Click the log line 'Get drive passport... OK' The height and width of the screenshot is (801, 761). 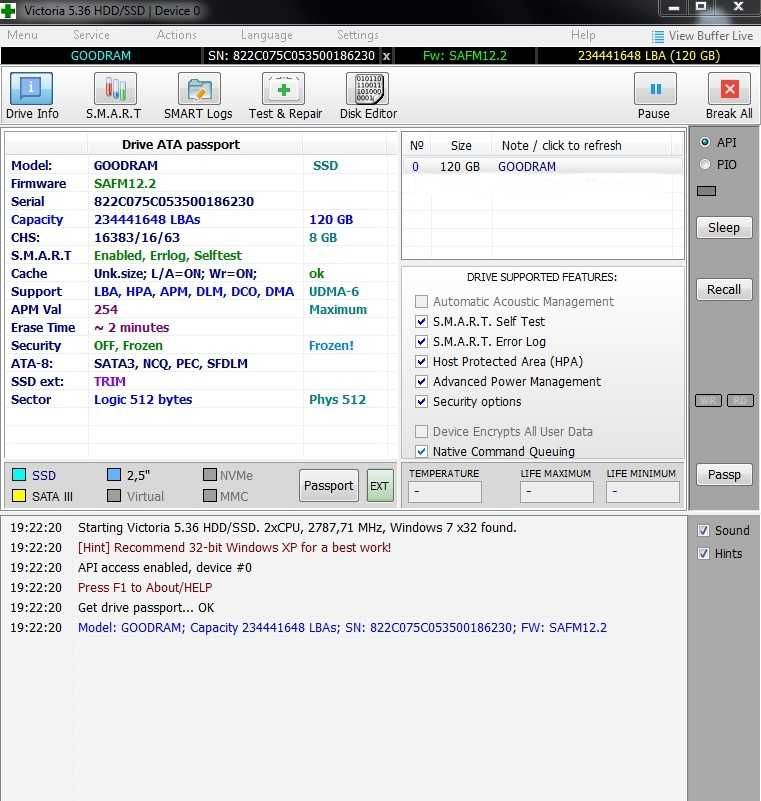[146, 608]
